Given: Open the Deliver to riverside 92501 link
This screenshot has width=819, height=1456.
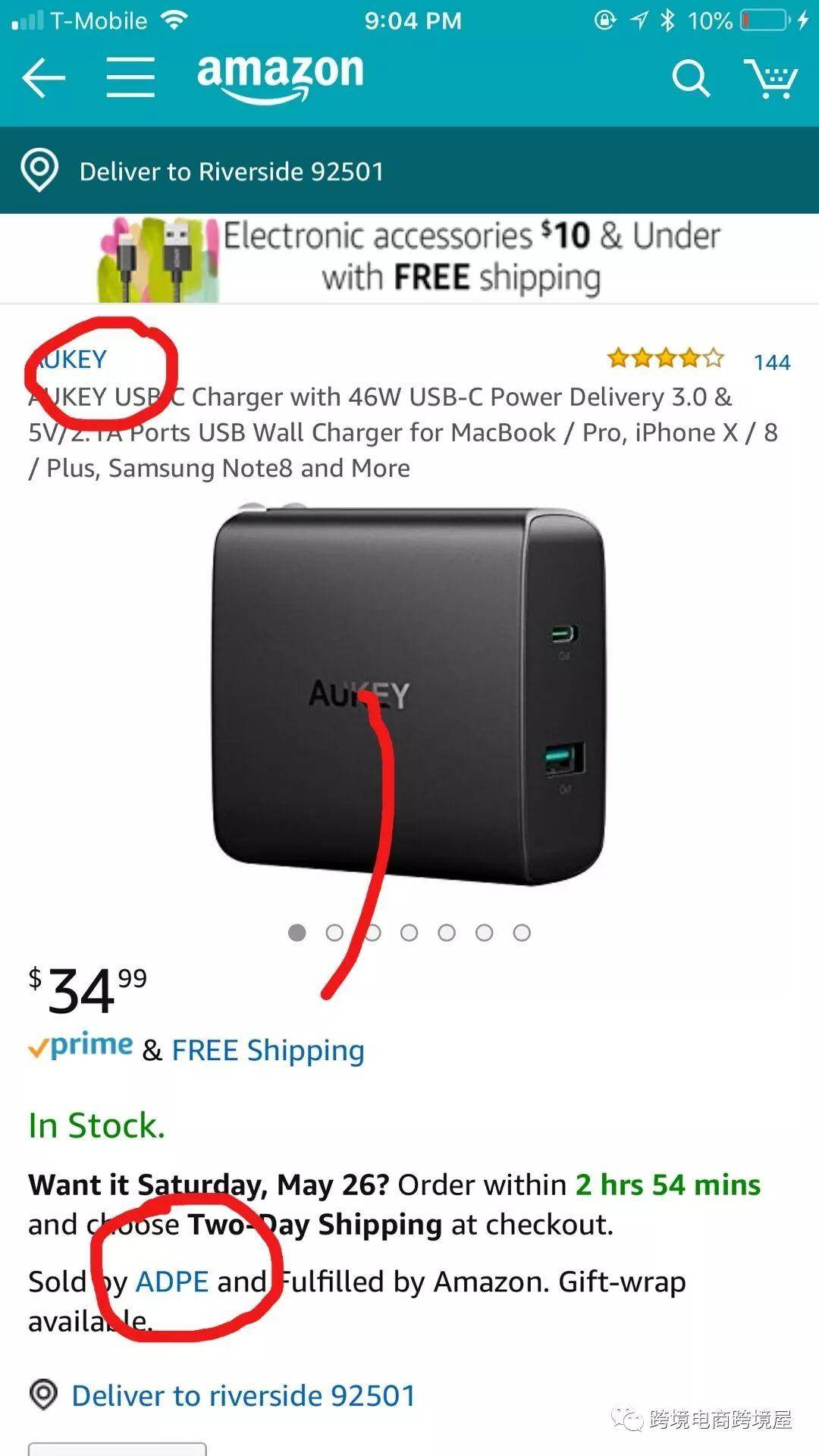Looking at the screenshot, I should tap(243, 1395).
